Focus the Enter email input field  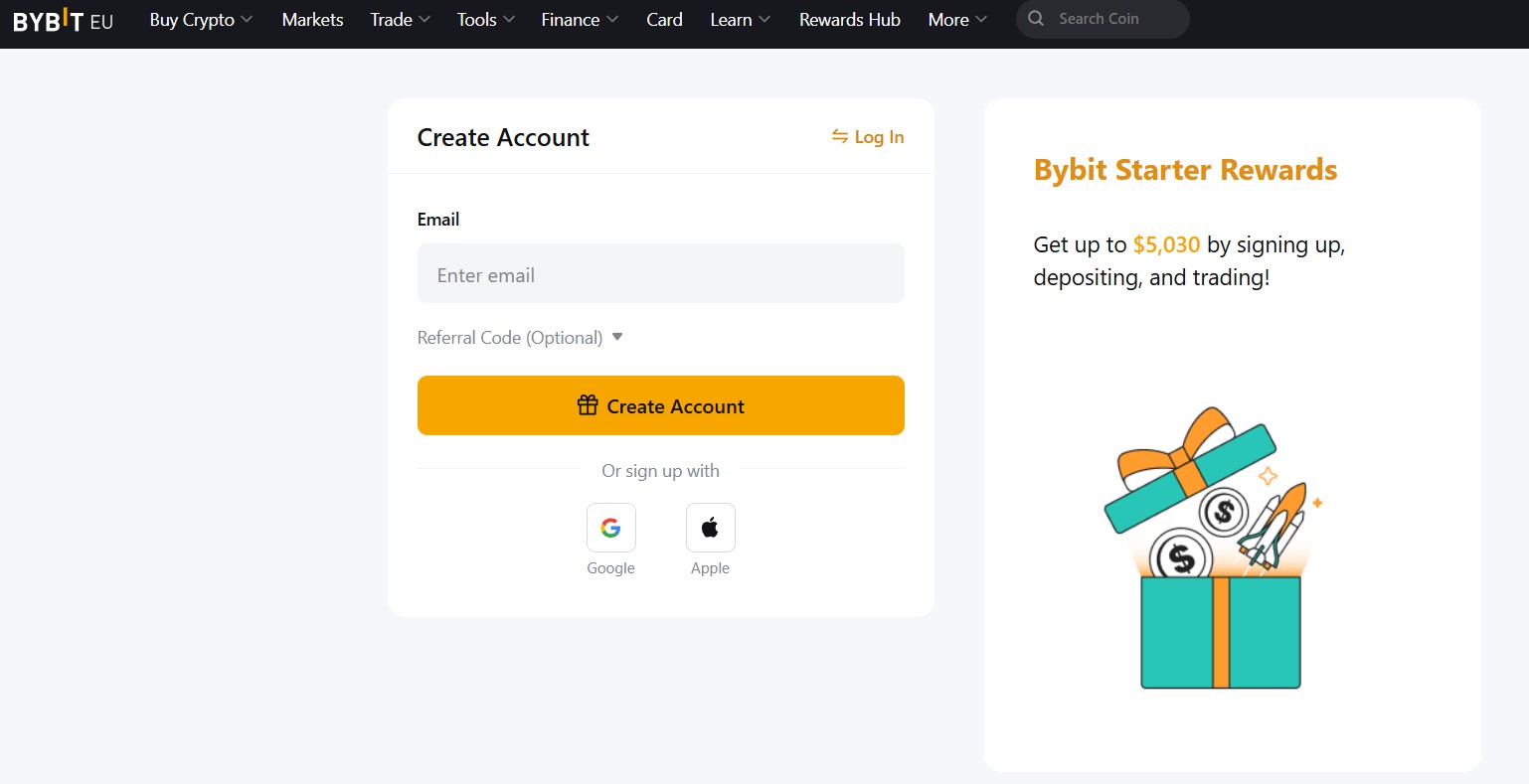point(661,273)
